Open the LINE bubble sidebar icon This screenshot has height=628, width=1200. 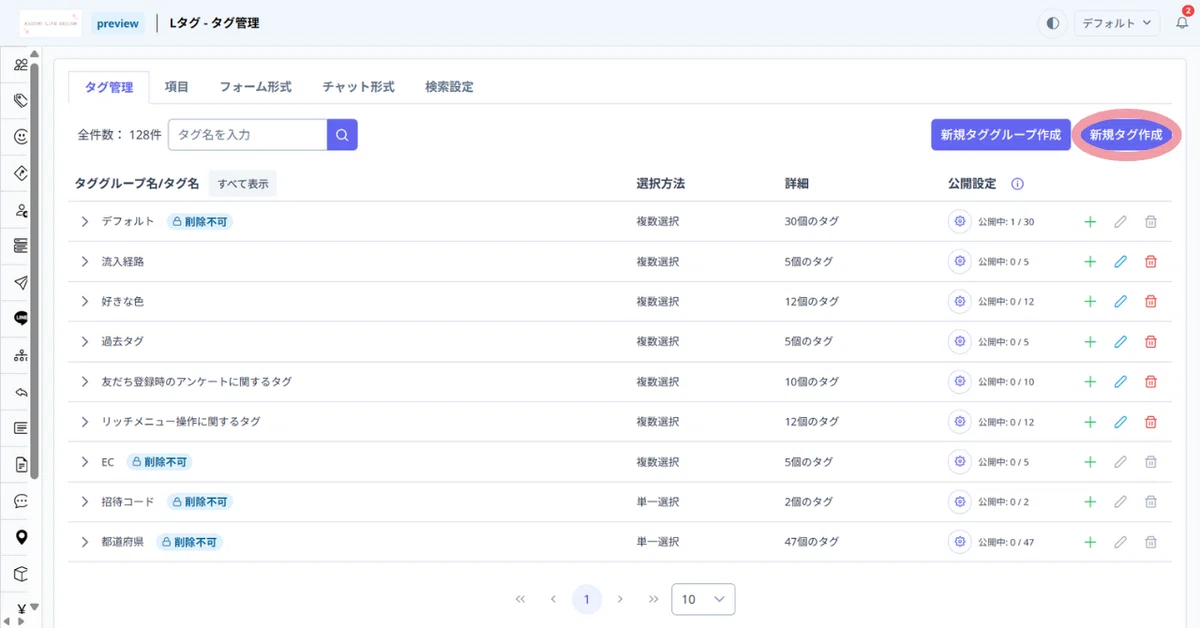[x=21, y=319]
